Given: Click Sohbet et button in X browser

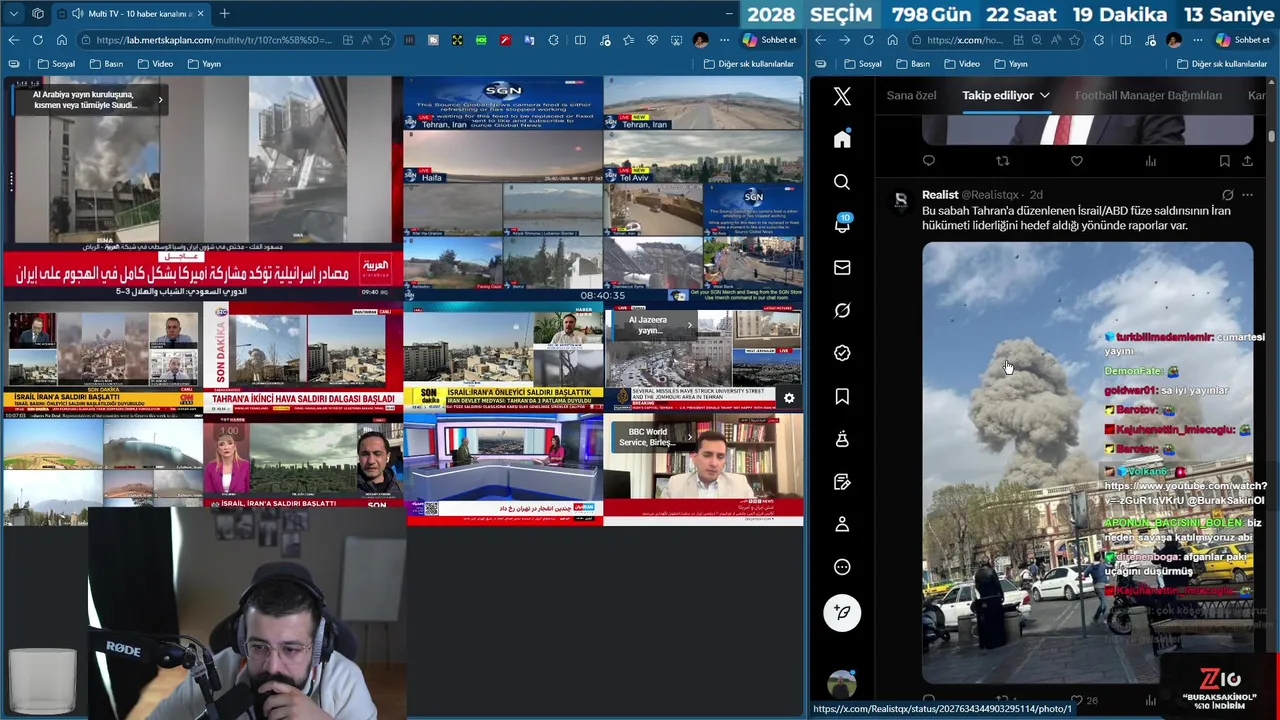Looking at the screenshot, I should click(x=1242, y=40).
